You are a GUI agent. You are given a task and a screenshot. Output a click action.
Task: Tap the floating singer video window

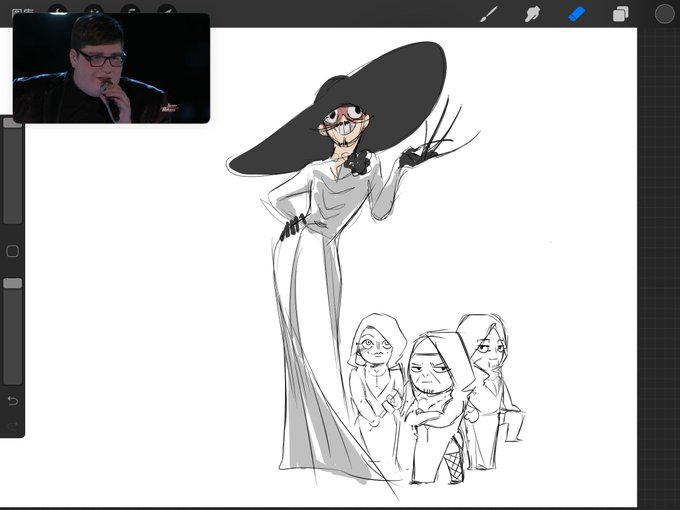pos(111,68)
